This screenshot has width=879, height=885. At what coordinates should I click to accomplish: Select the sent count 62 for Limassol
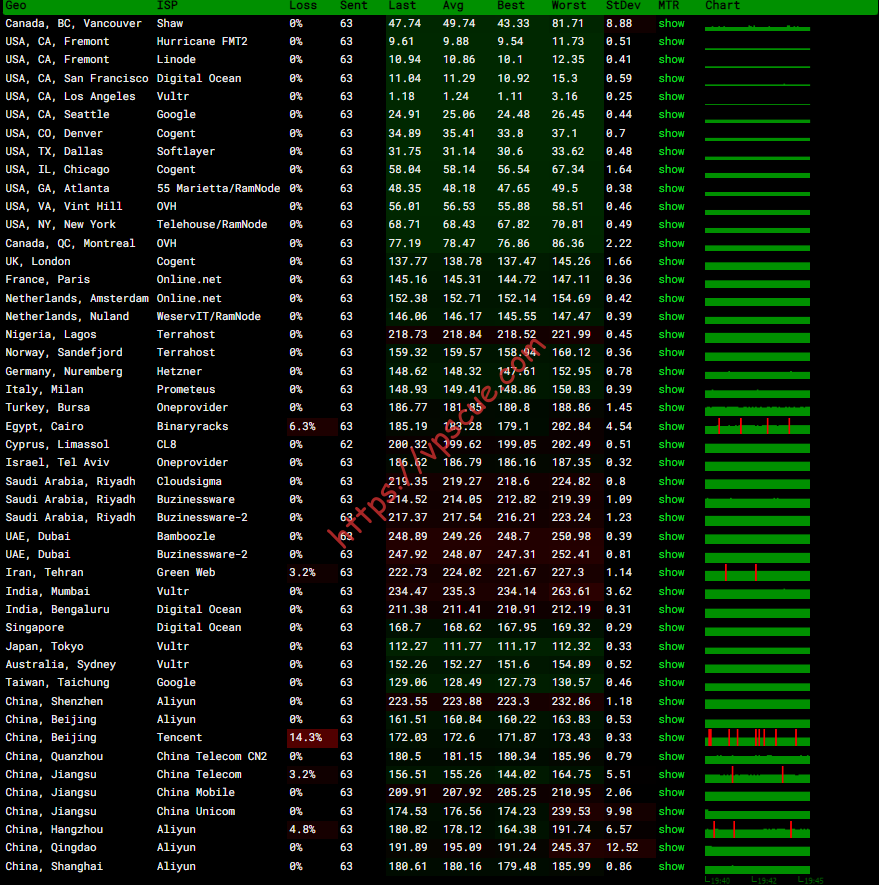coord(346,445)
